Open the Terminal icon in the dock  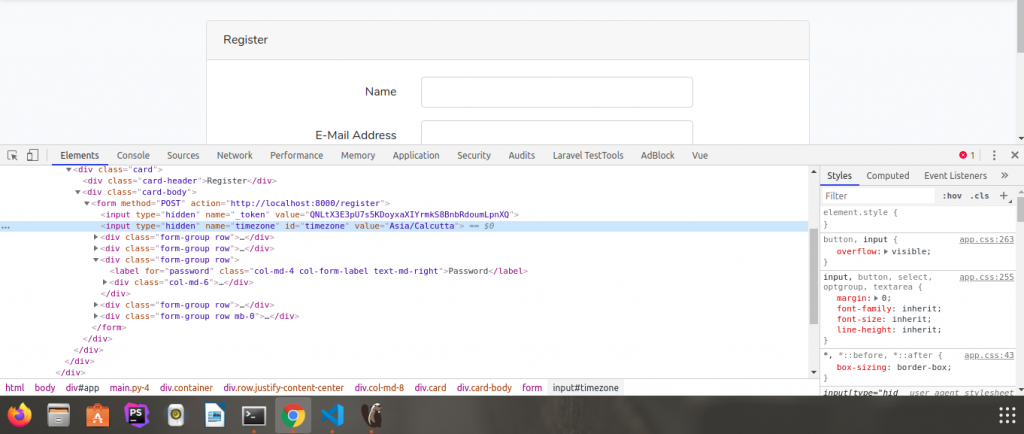254,415
